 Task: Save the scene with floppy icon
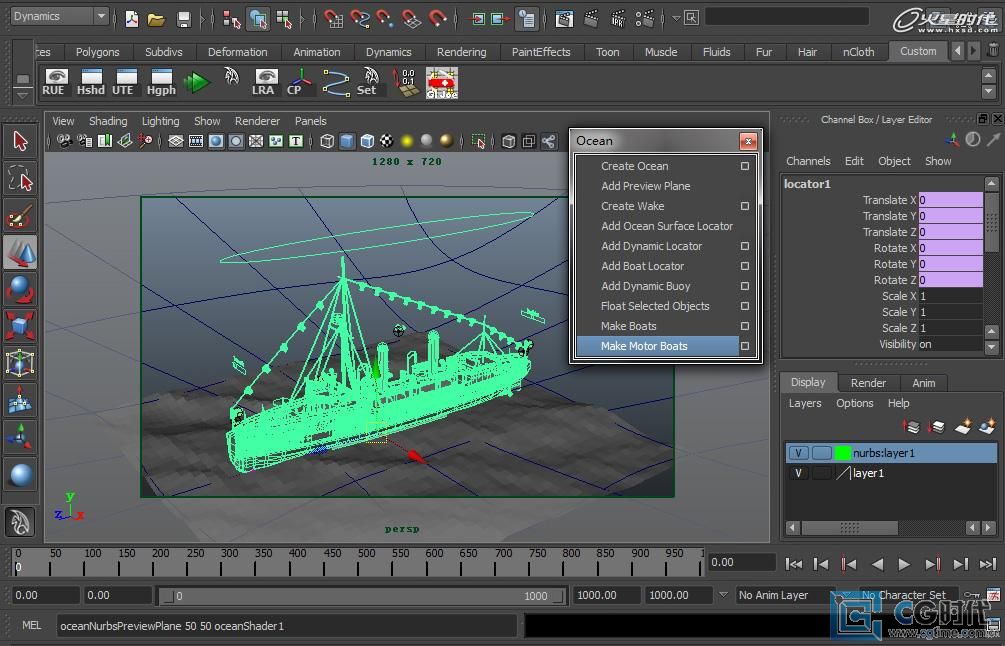pyautogui.click(x=184, y=19)
